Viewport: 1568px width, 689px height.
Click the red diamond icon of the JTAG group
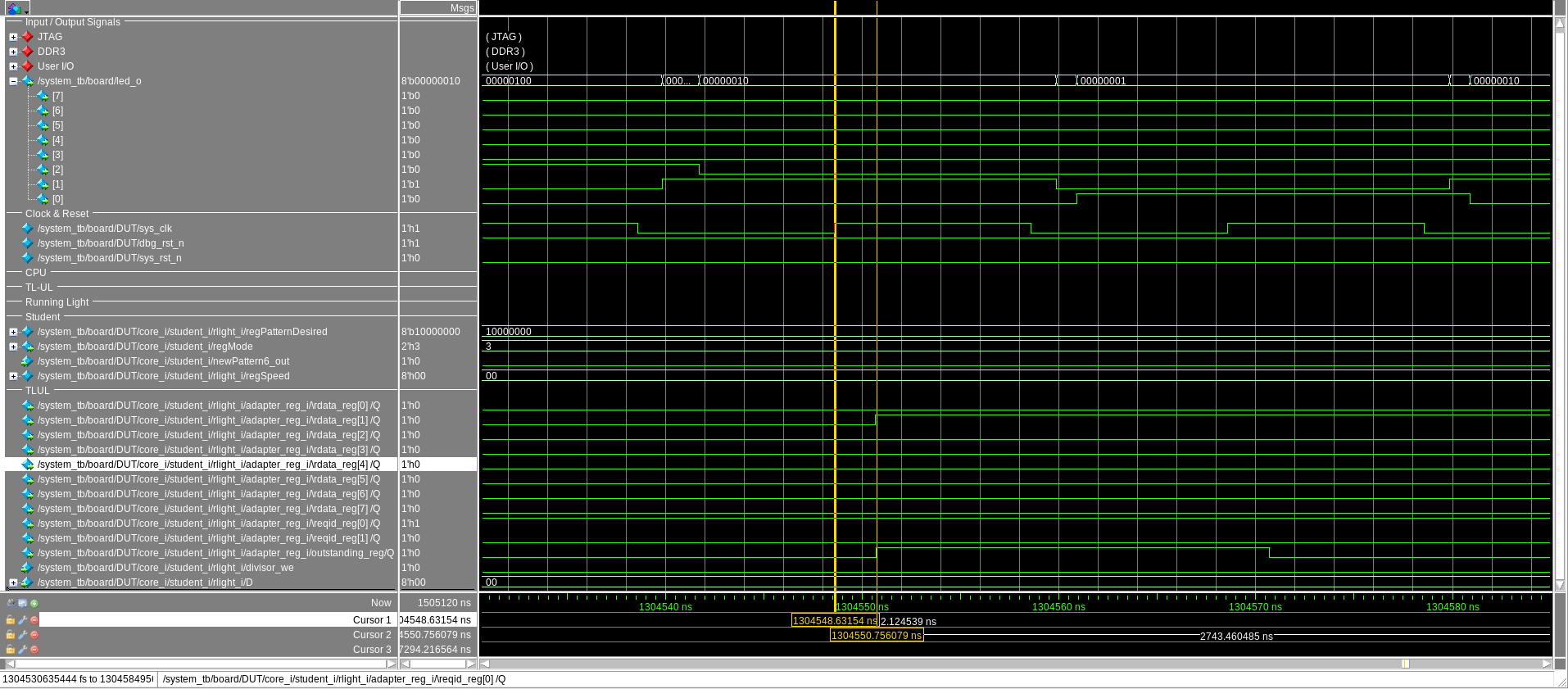coord(28,37)
